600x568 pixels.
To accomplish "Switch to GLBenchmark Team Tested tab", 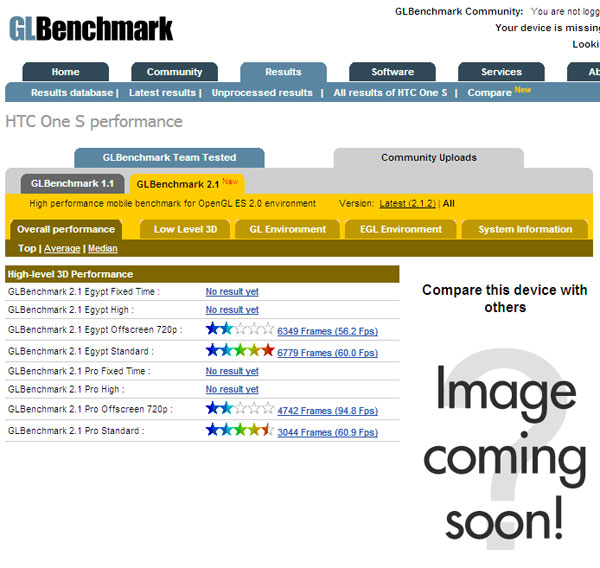I will pyautogui.click(x=169, y=158).
